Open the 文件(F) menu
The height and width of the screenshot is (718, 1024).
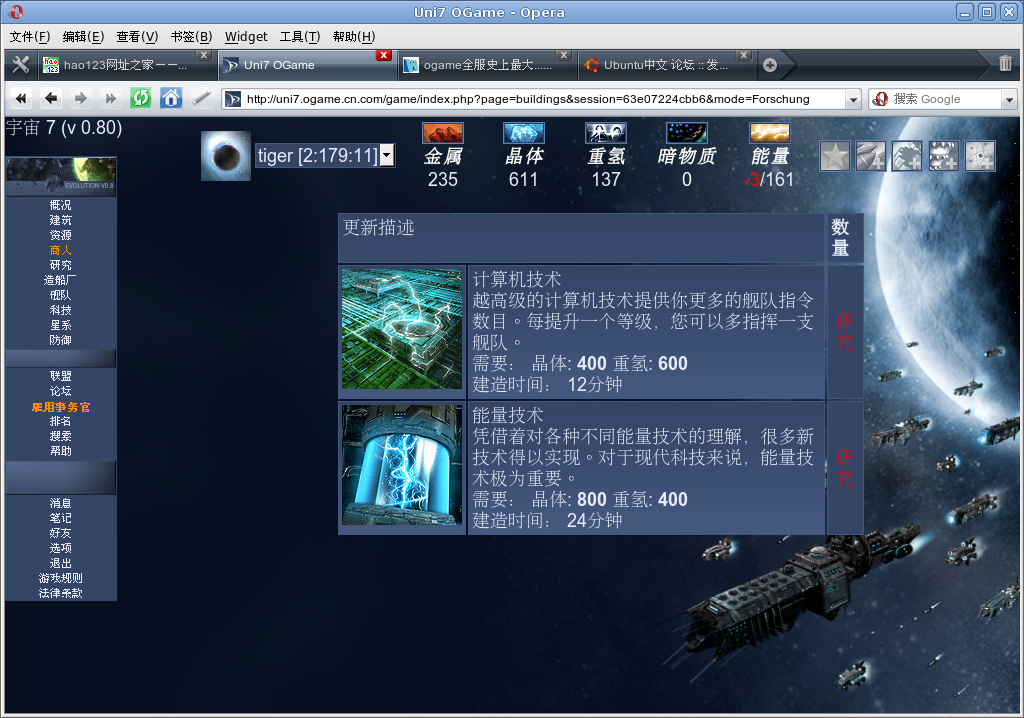click(x=29, y=37)
